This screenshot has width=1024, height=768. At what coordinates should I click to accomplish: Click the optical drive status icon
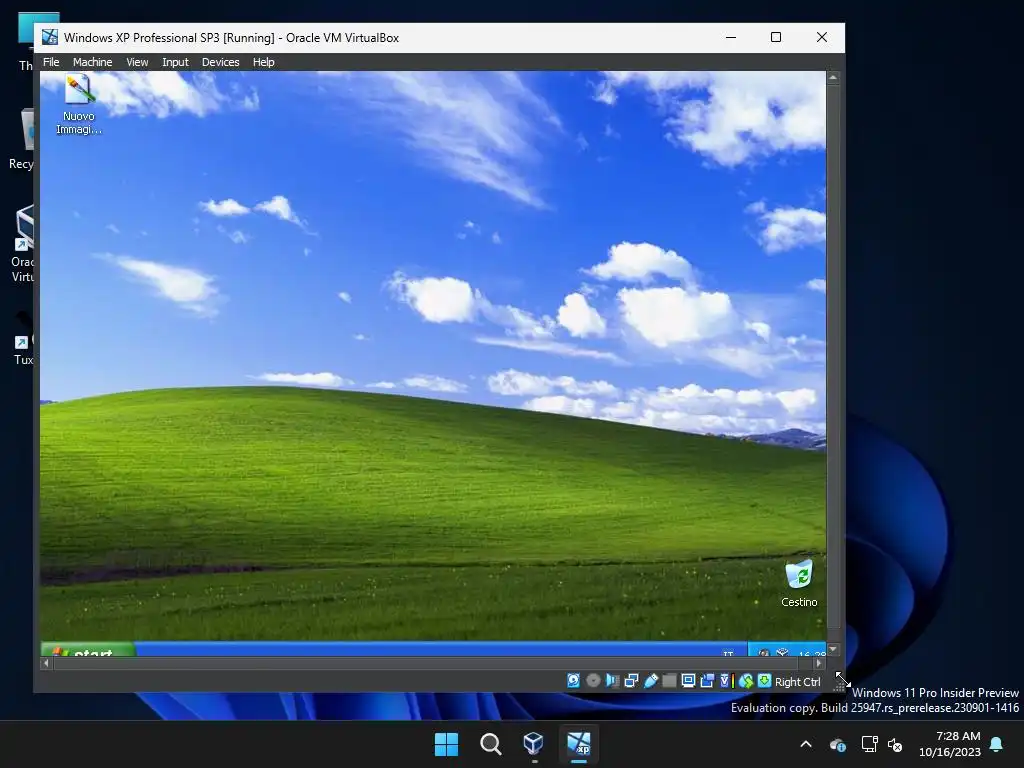tap(593, 680)
